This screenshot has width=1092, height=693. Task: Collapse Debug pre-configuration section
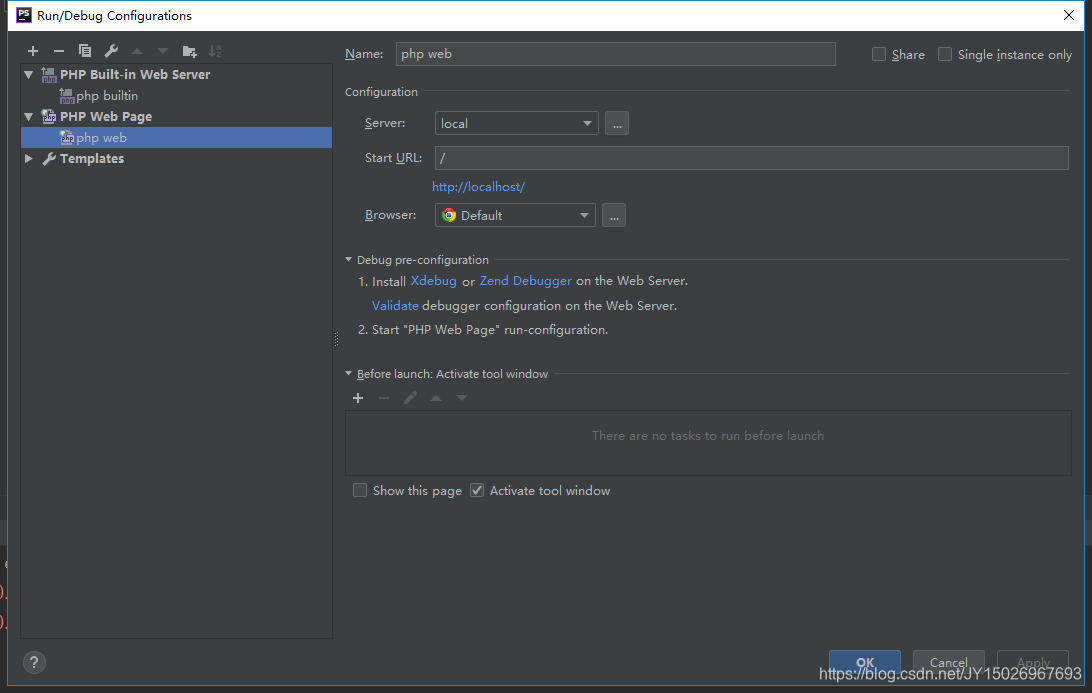[x=349, y=260]
